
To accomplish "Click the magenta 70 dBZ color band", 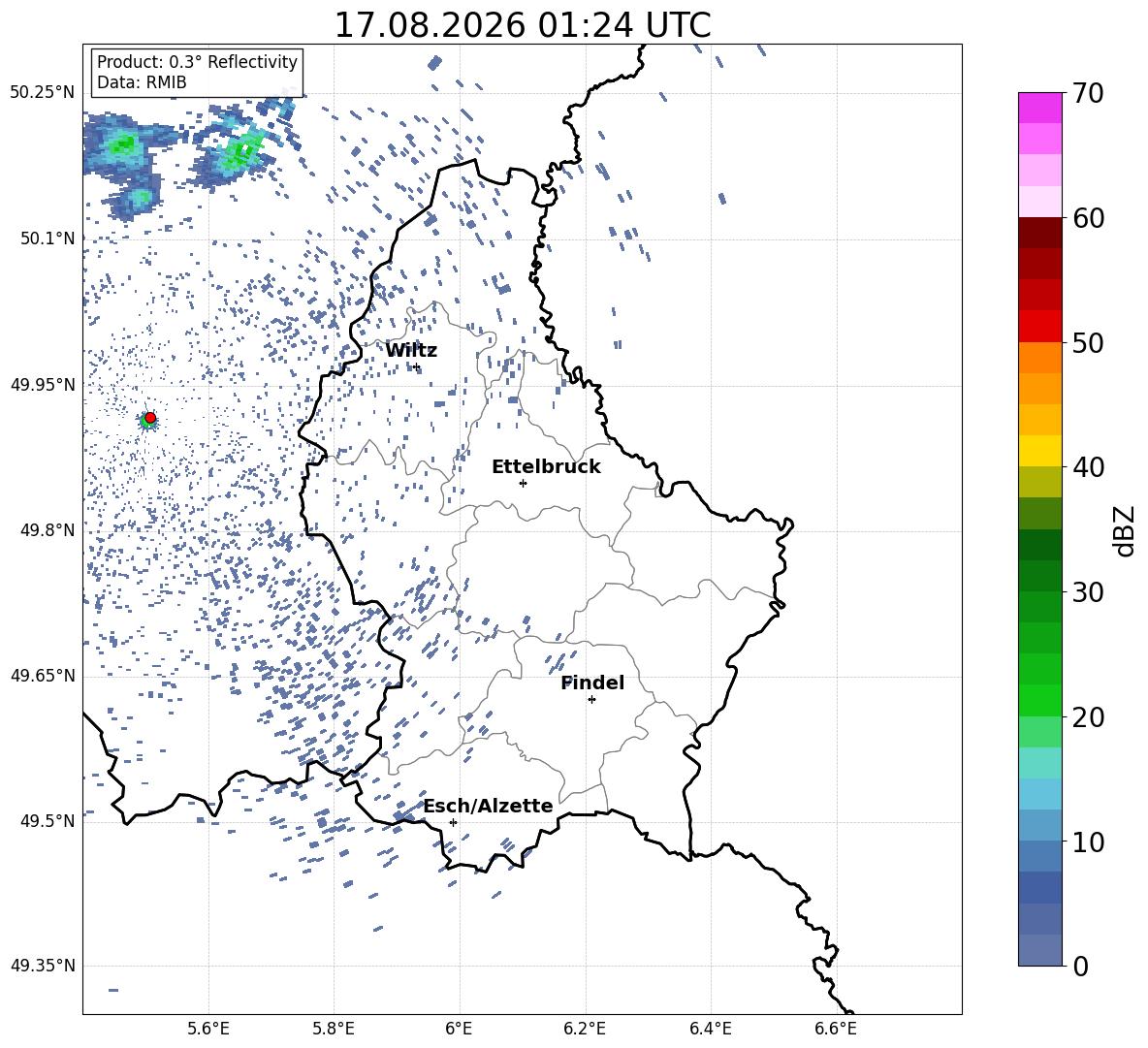I will [x=1039, y=108].
